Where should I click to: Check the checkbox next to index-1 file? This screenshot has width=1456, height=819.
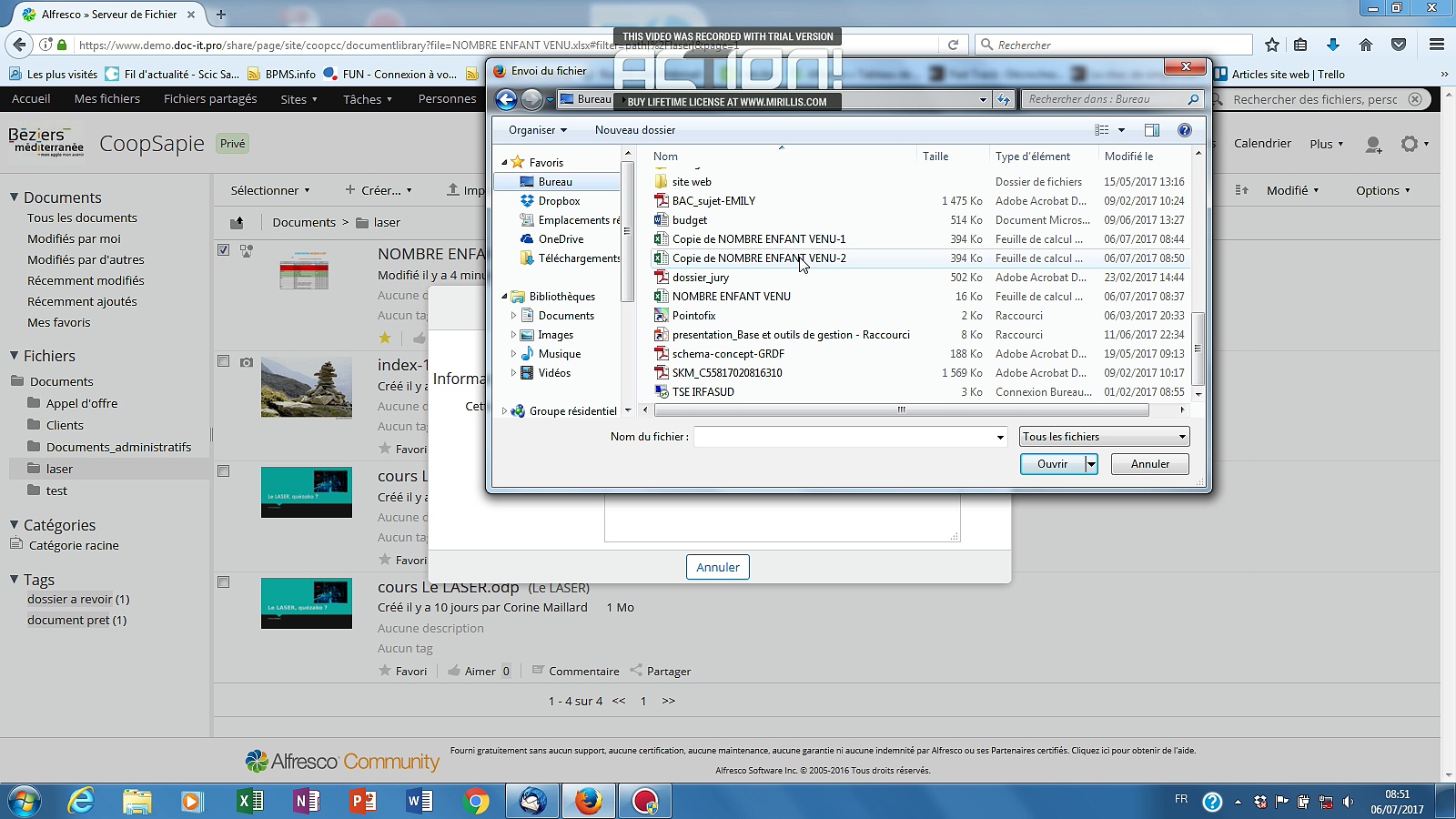[x=223, y=361]
